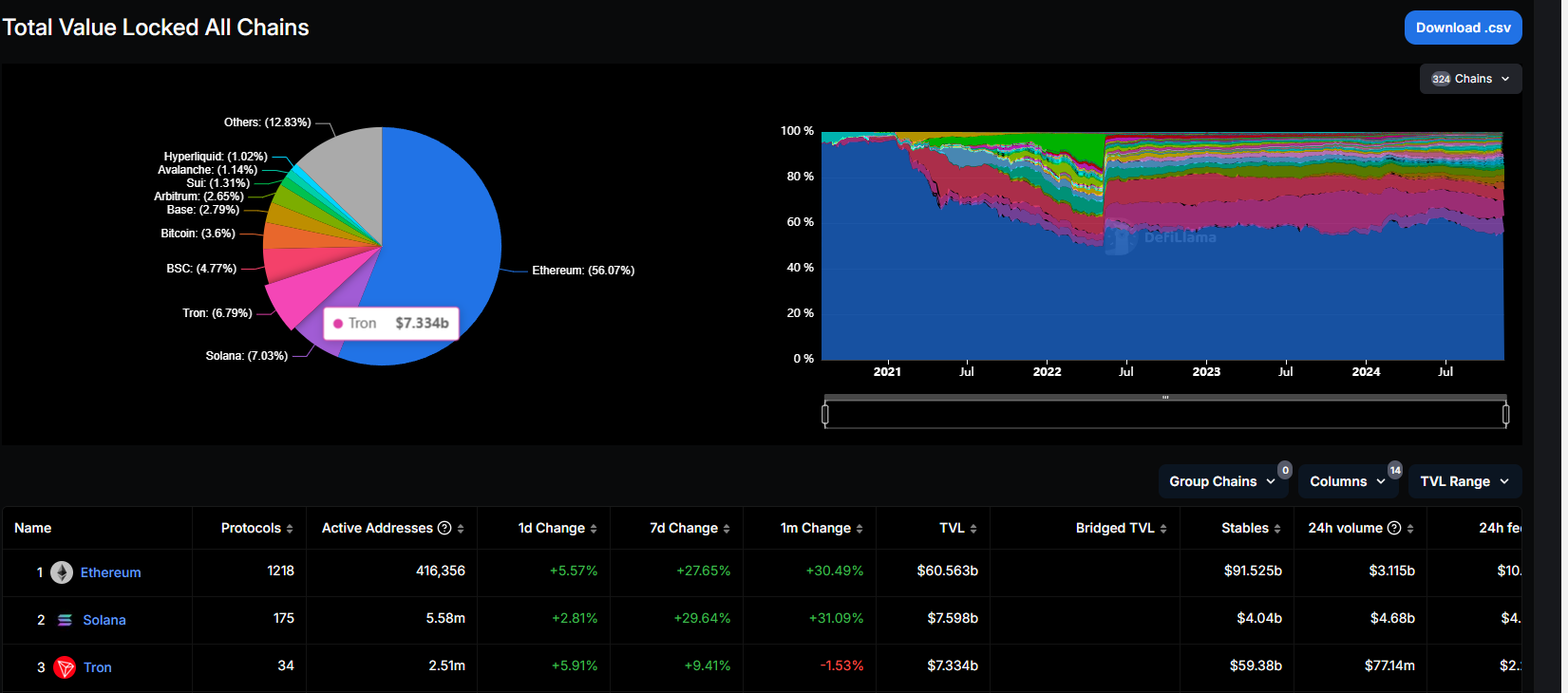Click the Tron: (6.79%) pie label

(217, 313)
